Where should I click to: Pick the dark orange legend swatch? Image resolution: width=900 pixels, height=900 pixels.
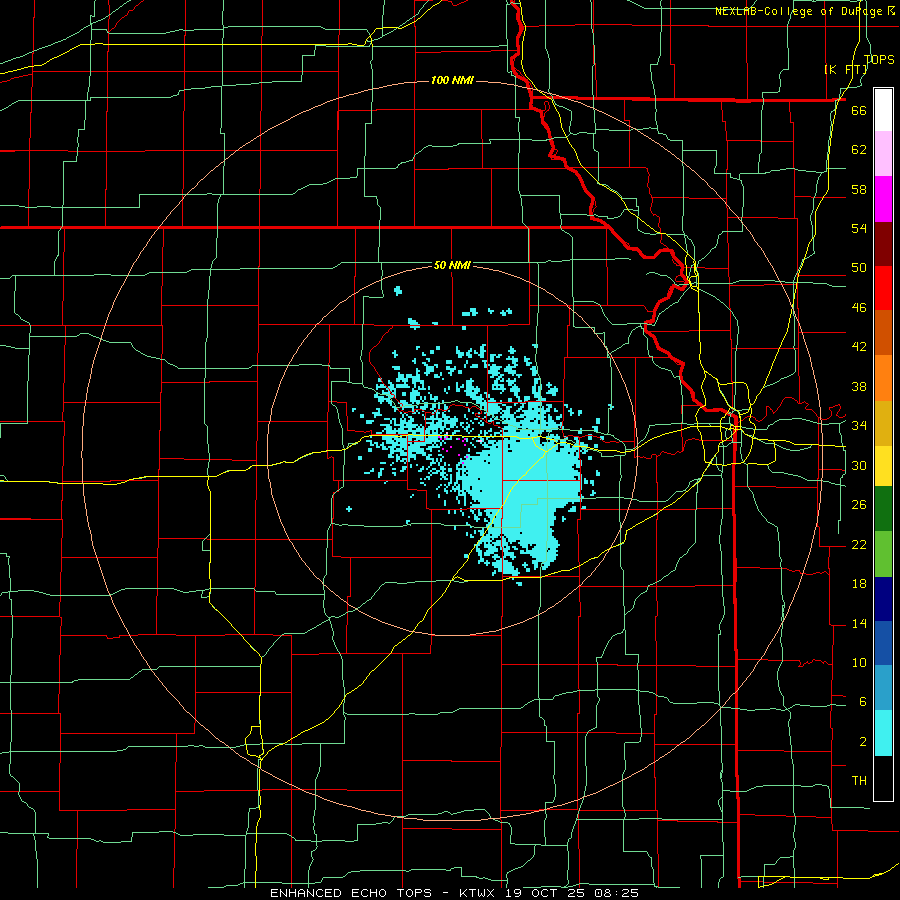point(883,333)
